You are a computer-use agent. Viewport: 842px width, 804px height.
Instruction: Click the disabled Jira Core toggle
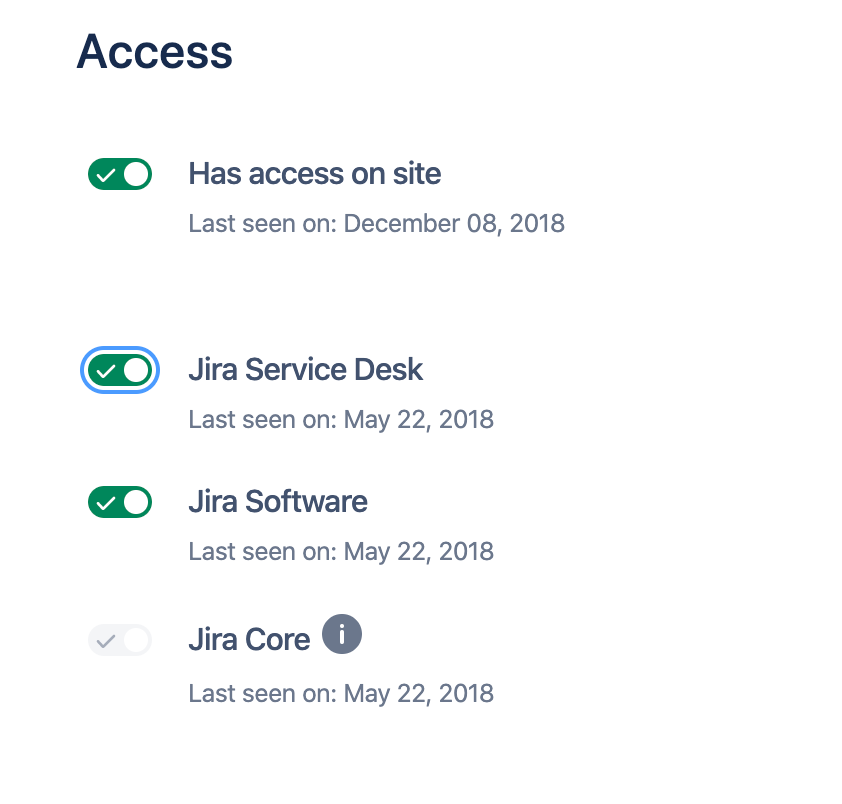click(x=120, y=639)
